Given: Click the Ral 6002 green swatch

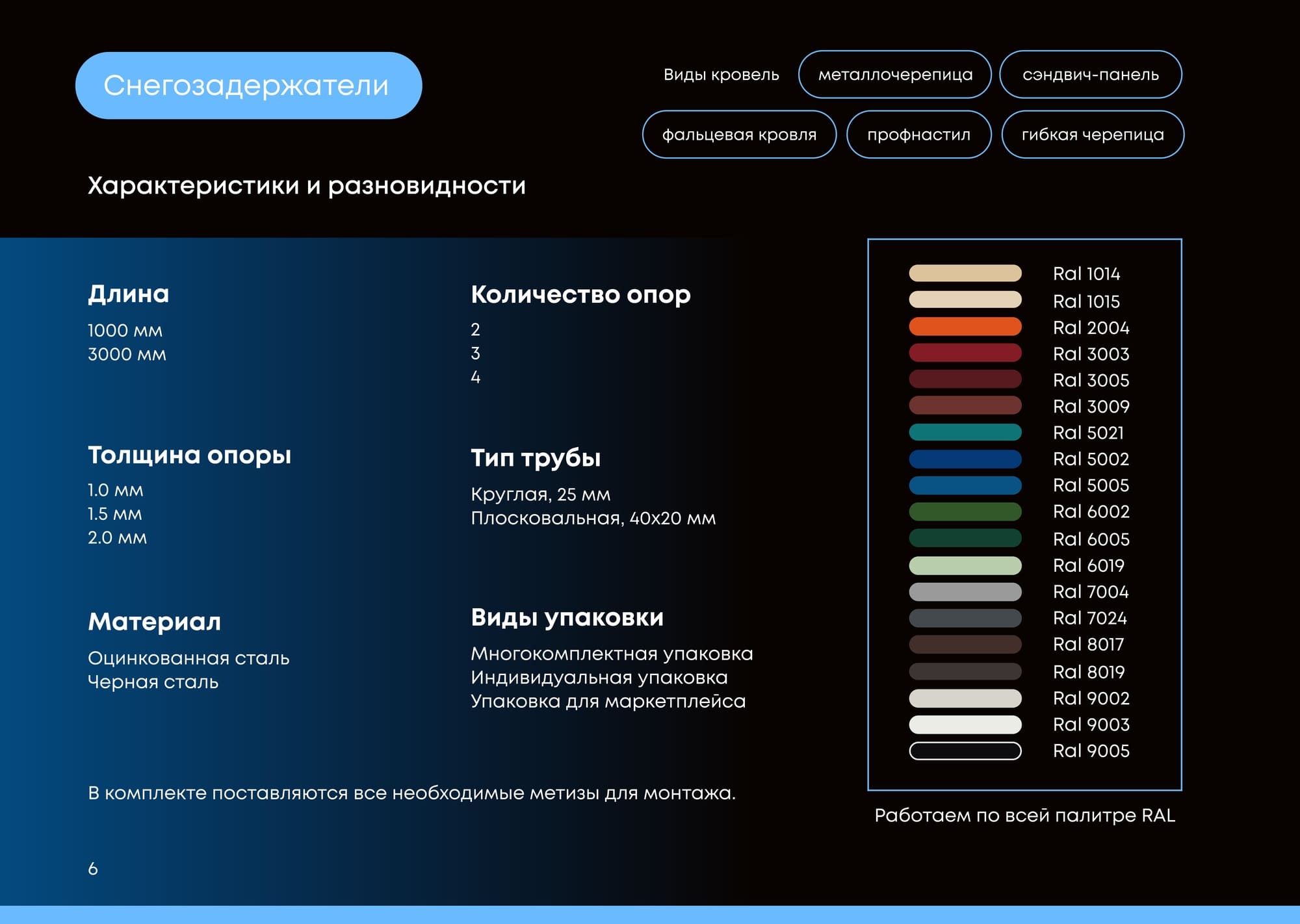Looking at the screenshot, I should click(x=965, y=511).
